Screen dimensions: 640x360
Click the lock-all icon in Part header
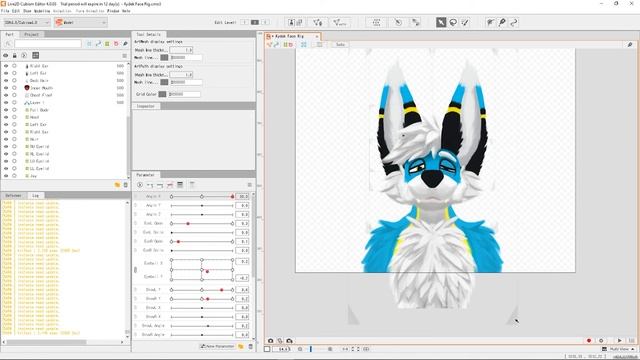coord(15,56)
